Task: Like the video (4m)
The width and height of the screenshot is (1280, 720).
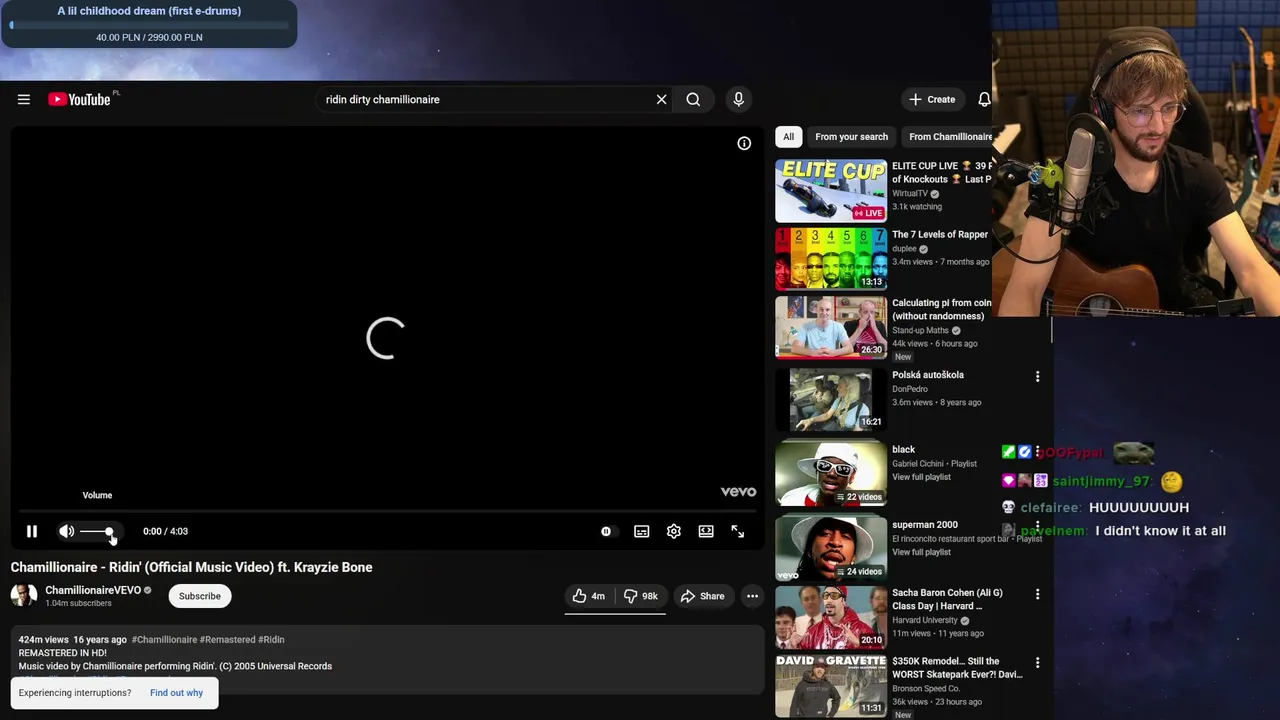Action: (589, 596)
